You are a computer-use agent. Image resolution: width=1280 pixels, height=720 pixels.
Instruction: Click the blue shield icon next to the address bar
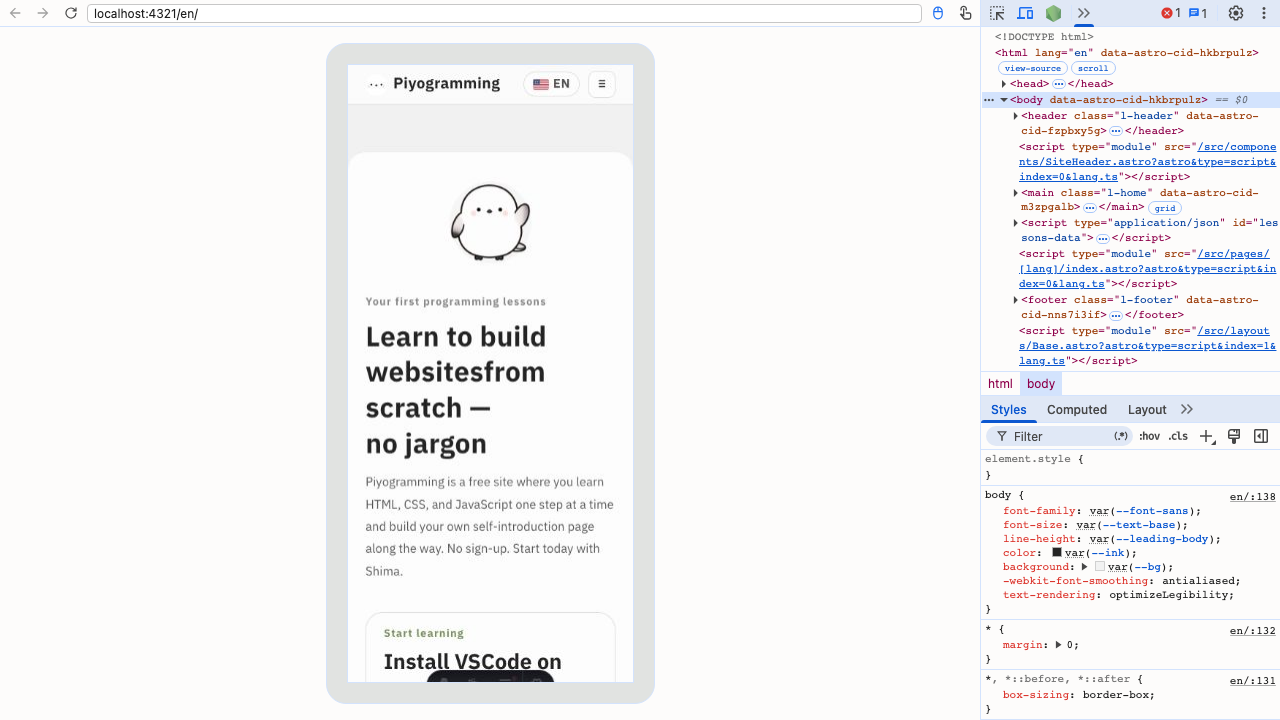coord(938,13)
